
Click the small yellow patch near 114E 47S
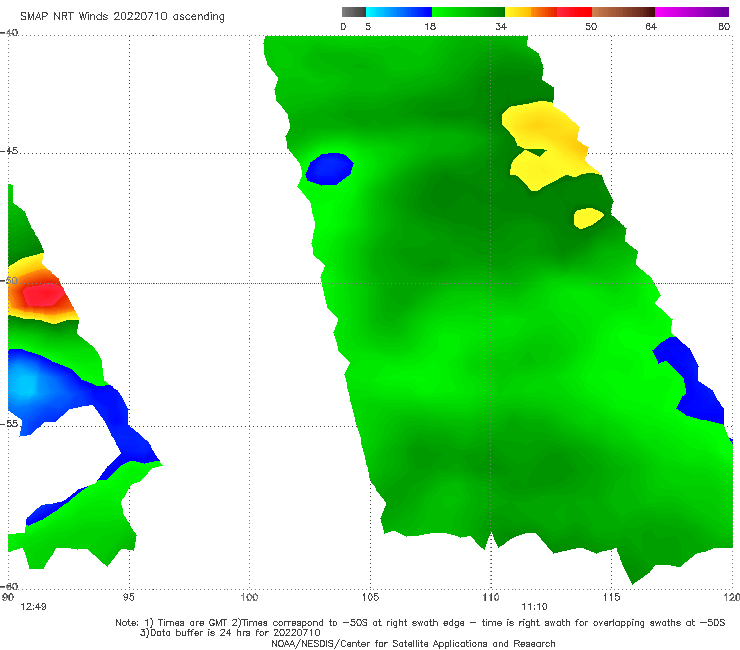pos(588,218)
